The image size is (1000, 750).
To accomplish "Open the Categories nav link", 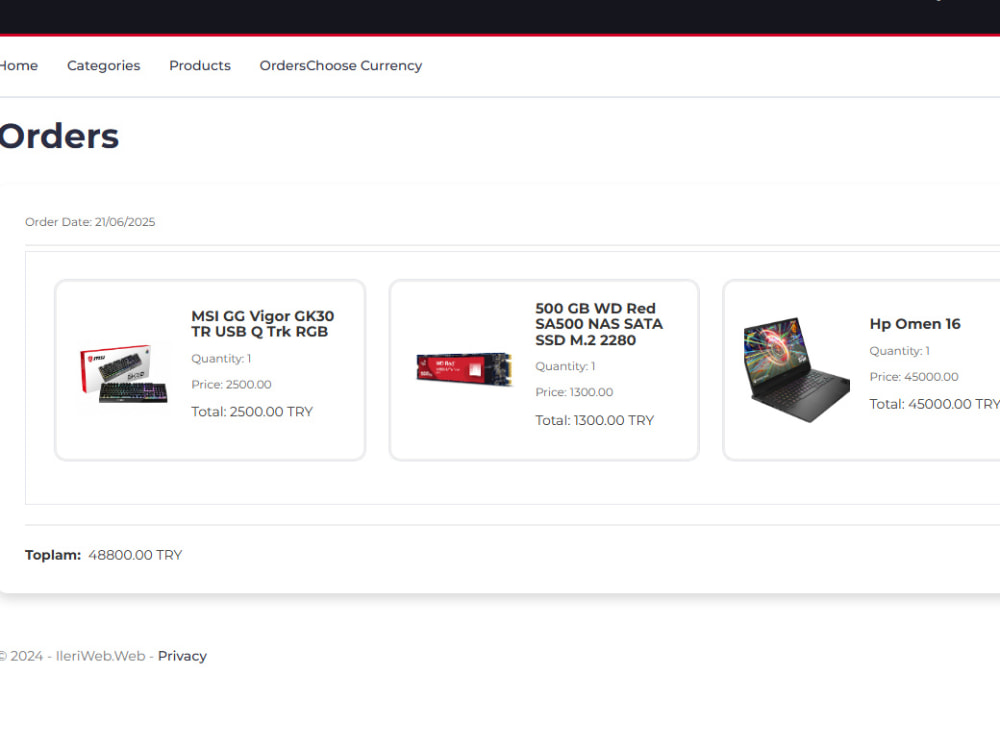I will (103, 66).
